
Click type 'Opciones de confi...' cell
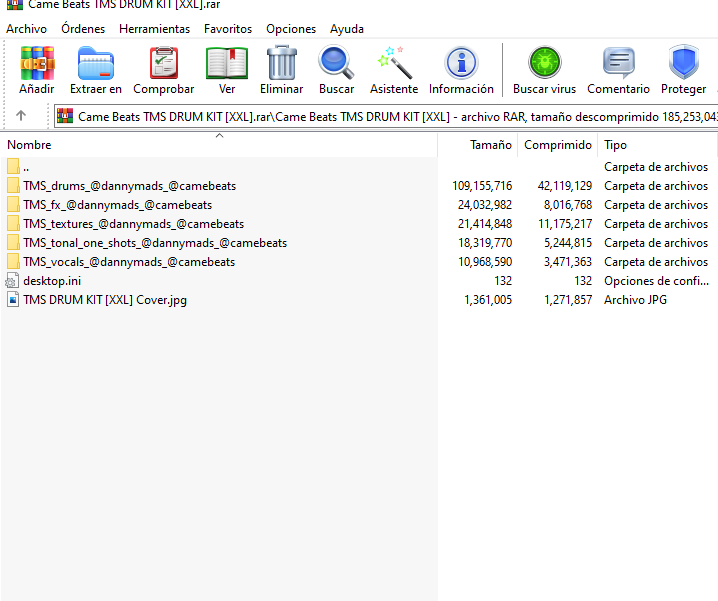point(656,280)
